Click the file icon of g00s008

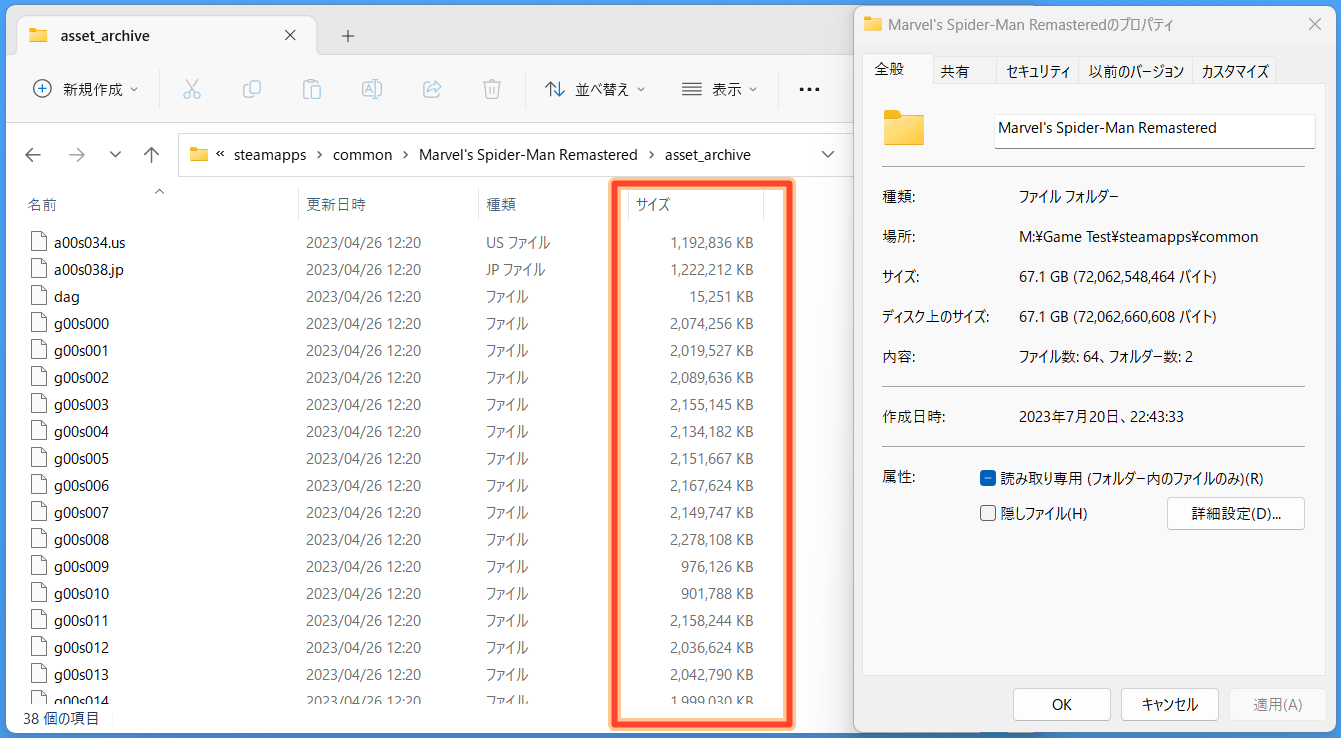pos(39,539)
